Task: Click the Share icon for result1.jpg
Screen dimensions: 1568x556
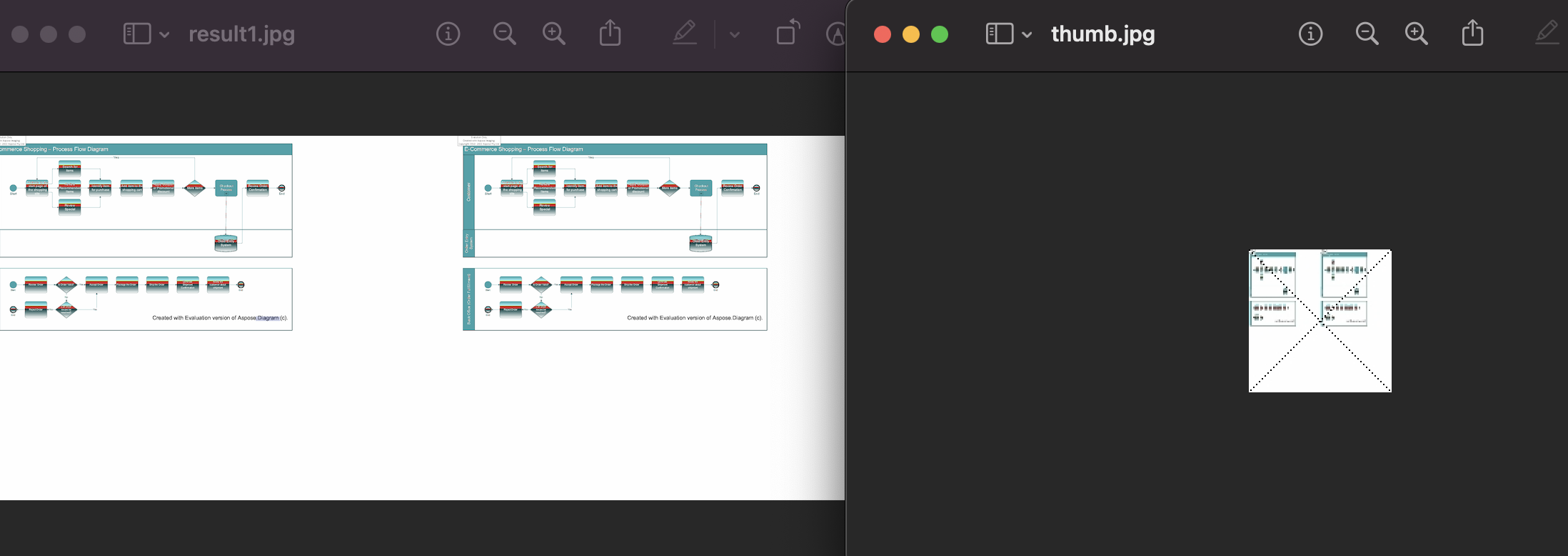Action: click(610, 34)
